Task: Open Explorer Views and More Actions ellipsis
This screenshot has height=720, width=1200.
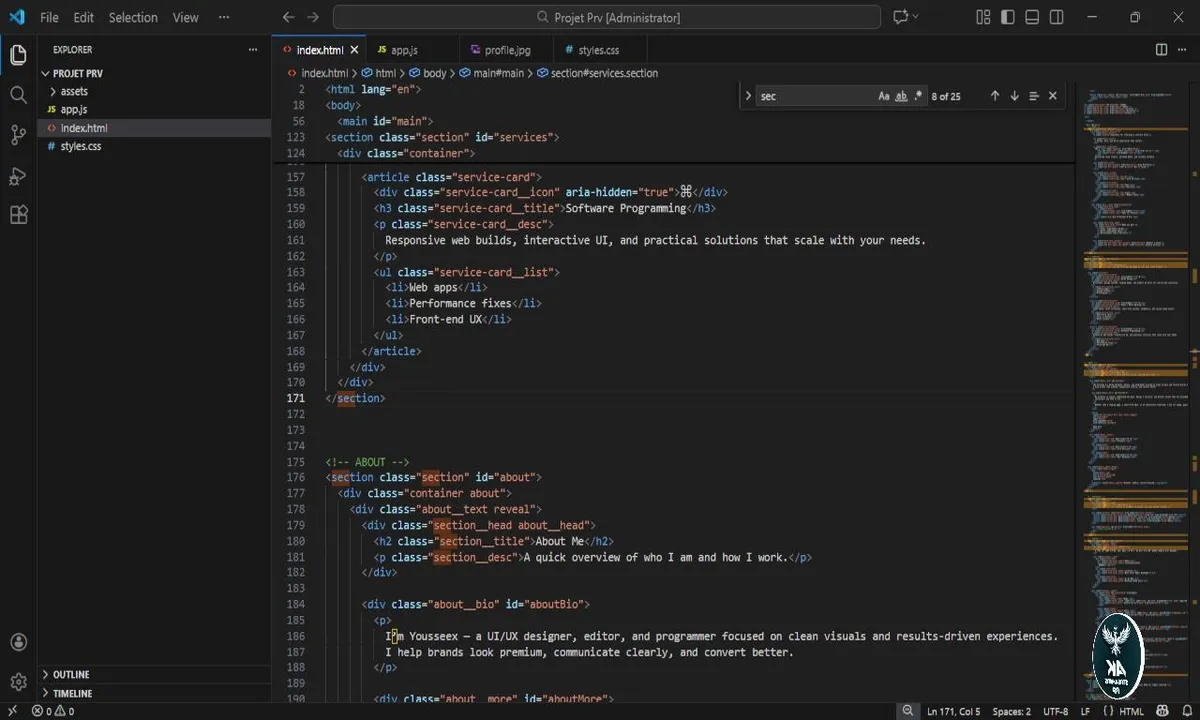Action: [253, 50]
